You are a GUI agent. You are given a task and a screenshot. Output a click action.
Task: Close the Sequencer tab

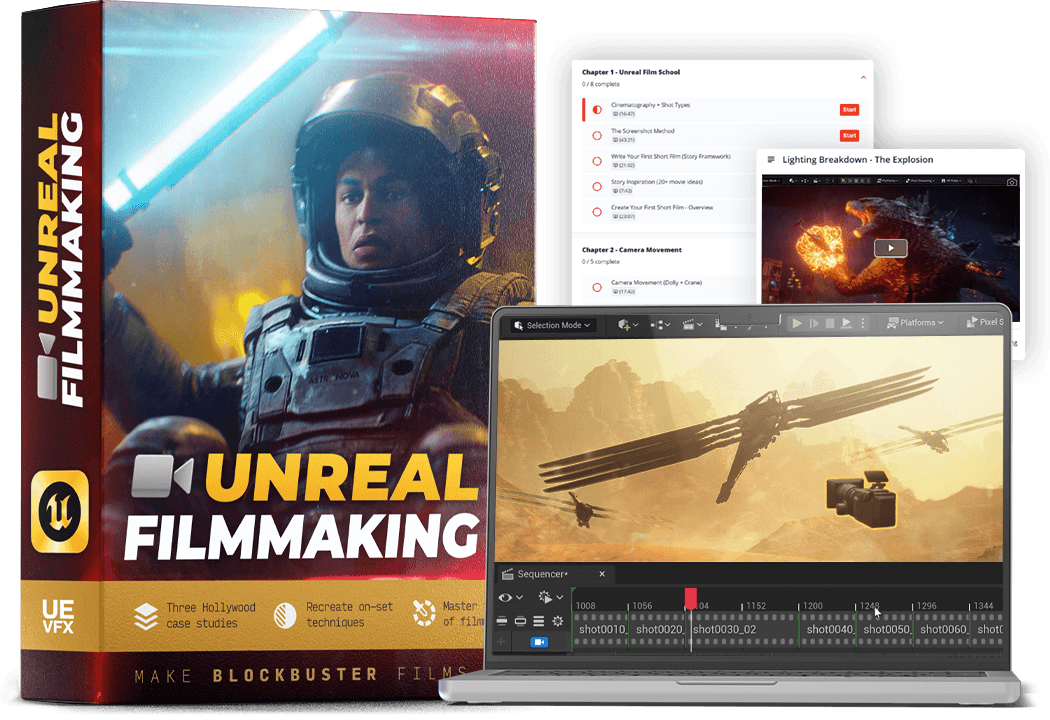click(x=602, y=574)
